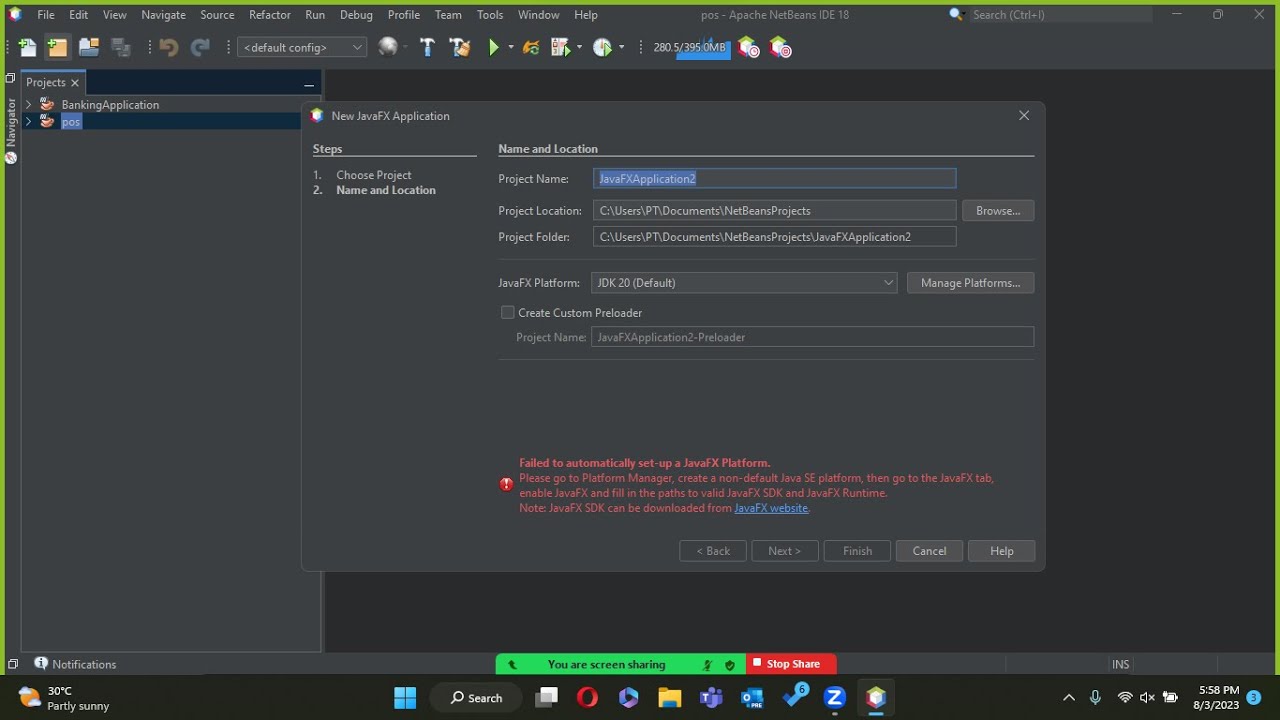Image resolution: width=1280 pixels, height=720 pixels.
Task: Click the Redo toolbar icon
Action: pos(200,47)
